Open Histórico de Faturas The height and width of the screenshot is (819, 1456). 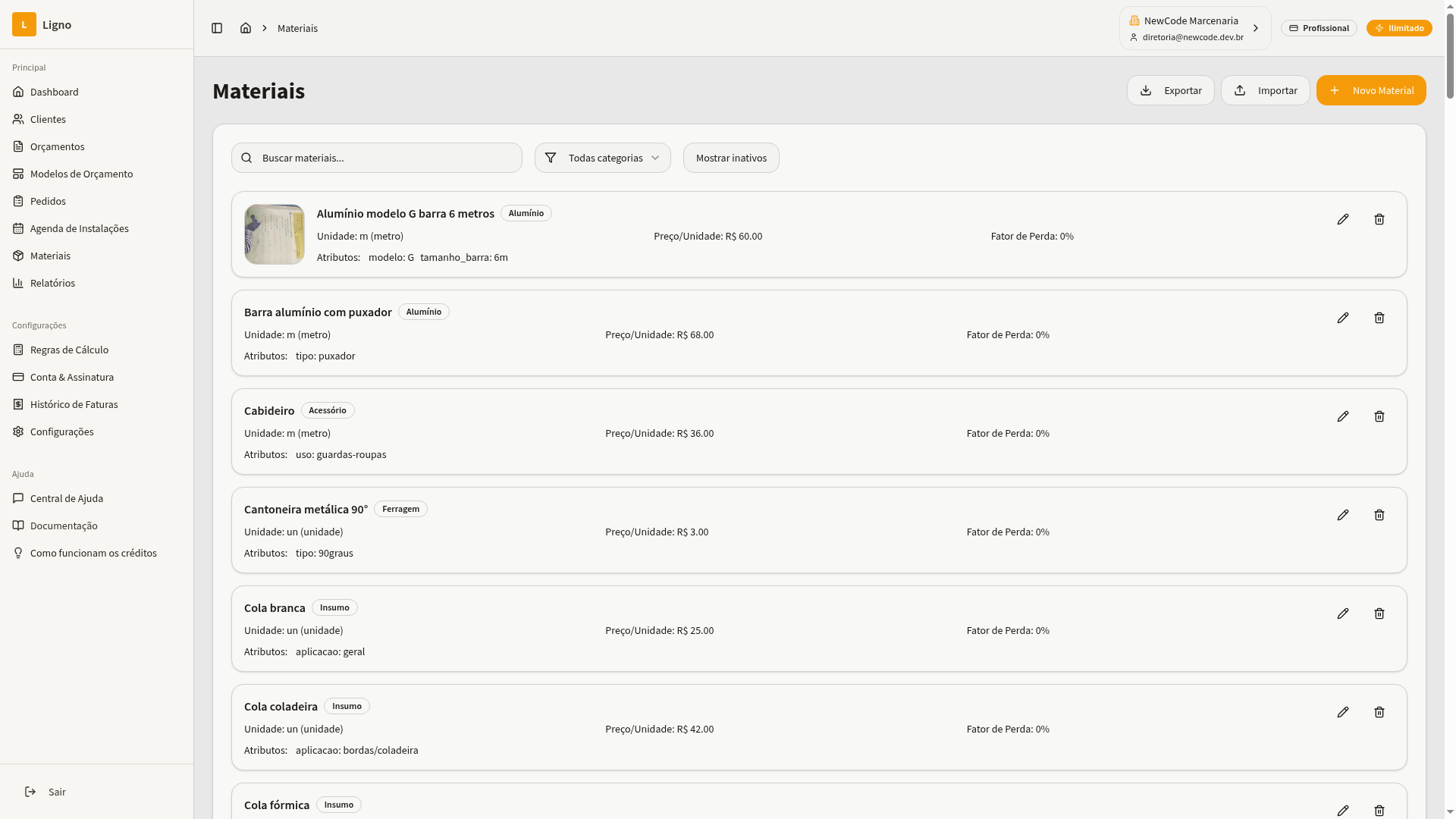pos(96,404)
